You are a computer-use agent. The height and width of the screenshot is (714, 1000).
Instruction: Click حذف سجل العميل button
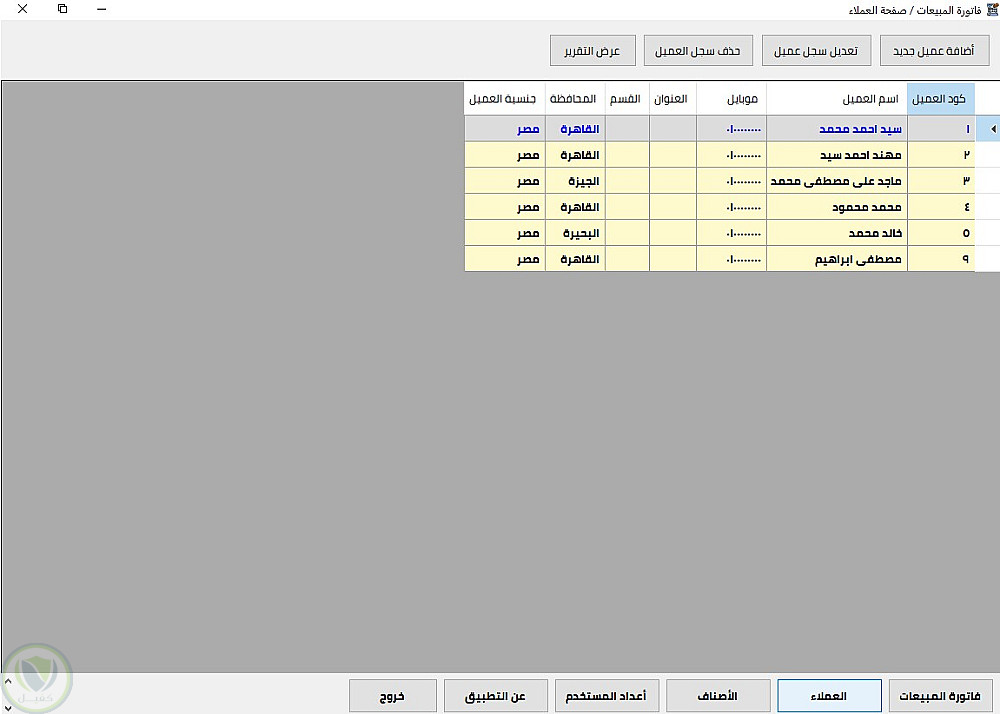pos(698,50)
